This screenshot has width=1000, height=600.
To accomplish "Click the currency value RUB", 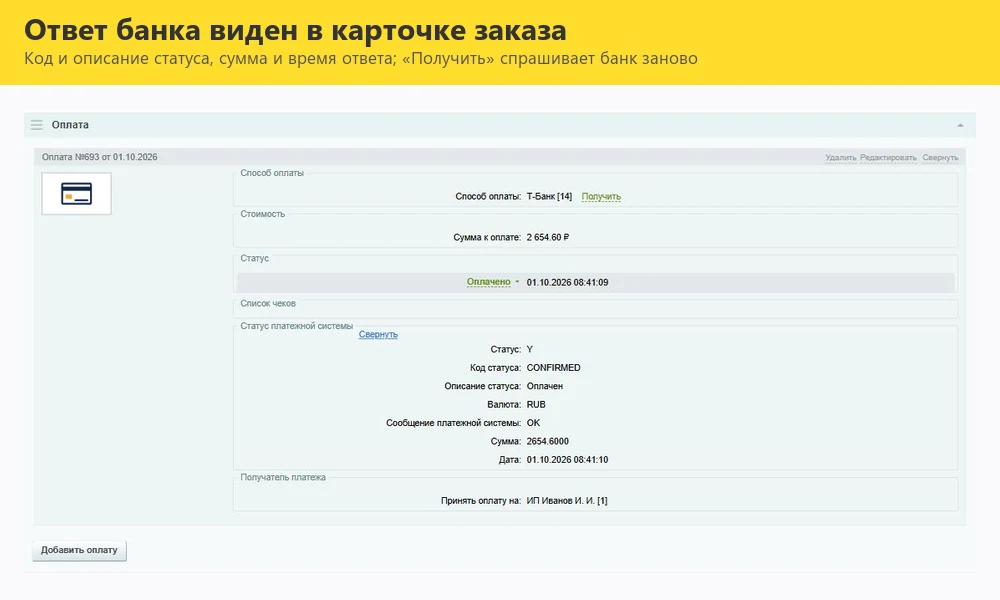I will click(536, 405).
